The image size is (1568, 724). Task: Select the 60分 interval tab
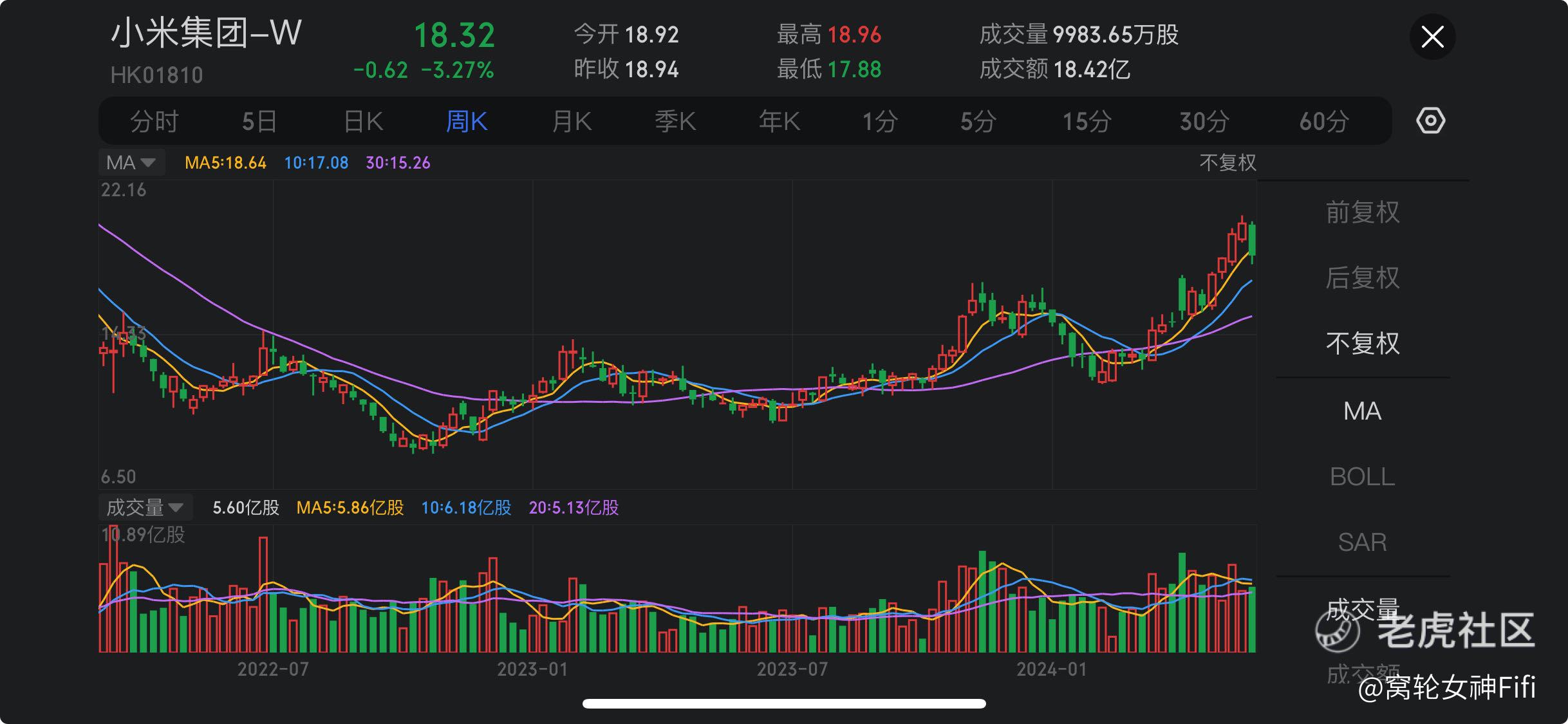1323,122
